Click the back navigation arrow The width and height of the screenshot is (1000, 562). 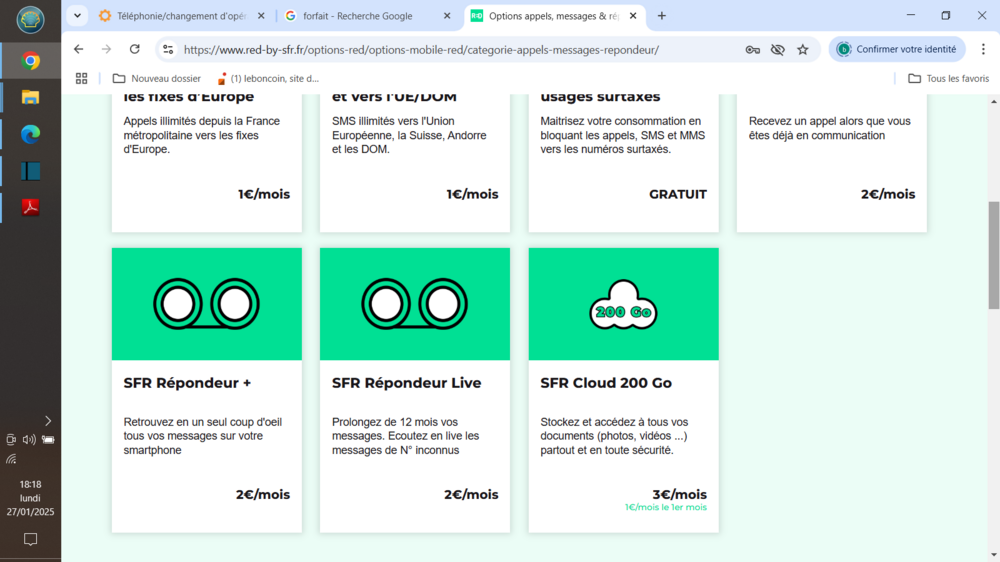79,49
